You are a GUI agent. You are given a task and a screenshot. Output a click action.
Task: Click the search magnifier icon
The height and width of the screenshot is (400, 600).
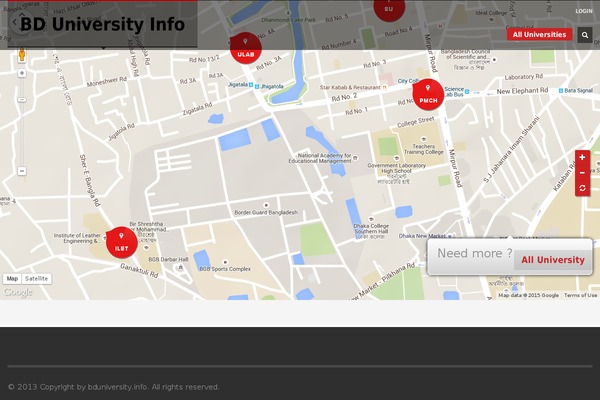(x=585, y=35)
